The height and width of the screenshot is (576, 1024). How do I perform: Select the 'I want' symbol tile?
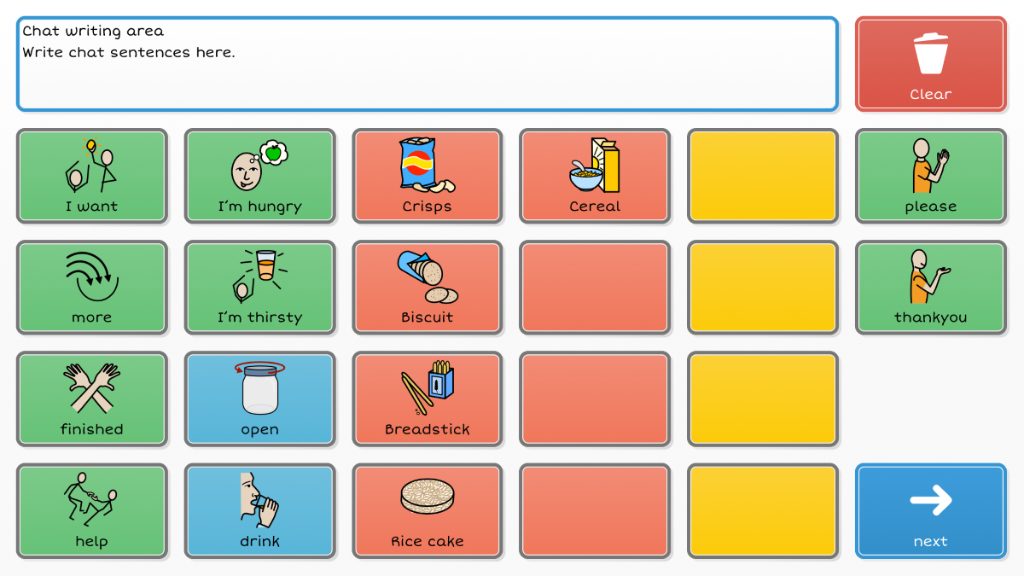92,176
